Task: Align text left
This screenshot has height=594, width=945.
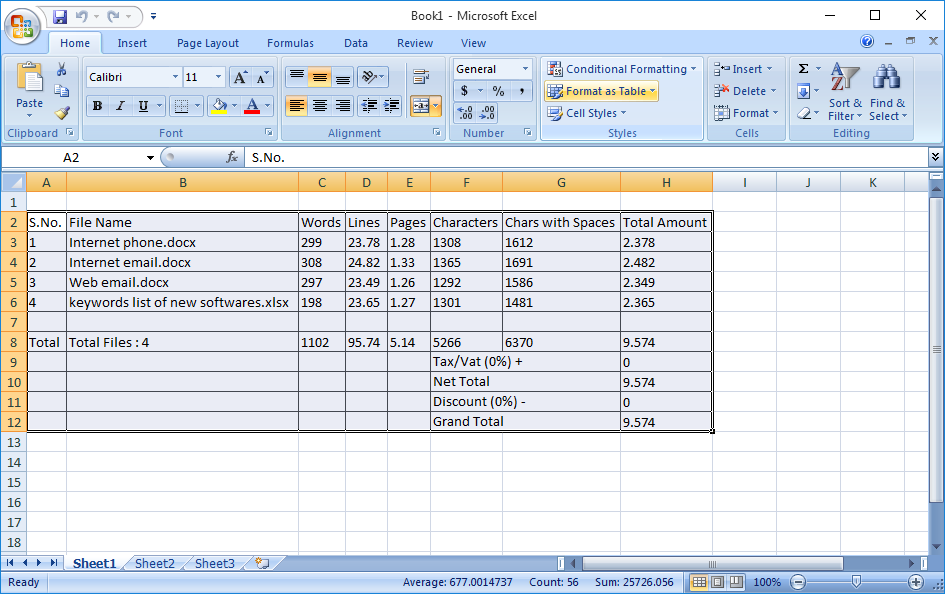Action: (x=297, y=106)
